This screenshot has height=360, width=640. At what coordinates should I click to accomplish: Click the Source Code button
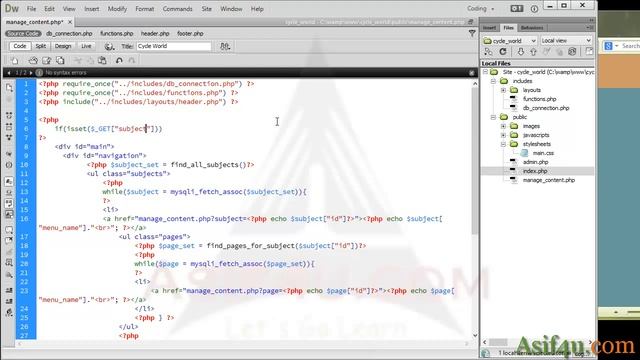point(23,33)
